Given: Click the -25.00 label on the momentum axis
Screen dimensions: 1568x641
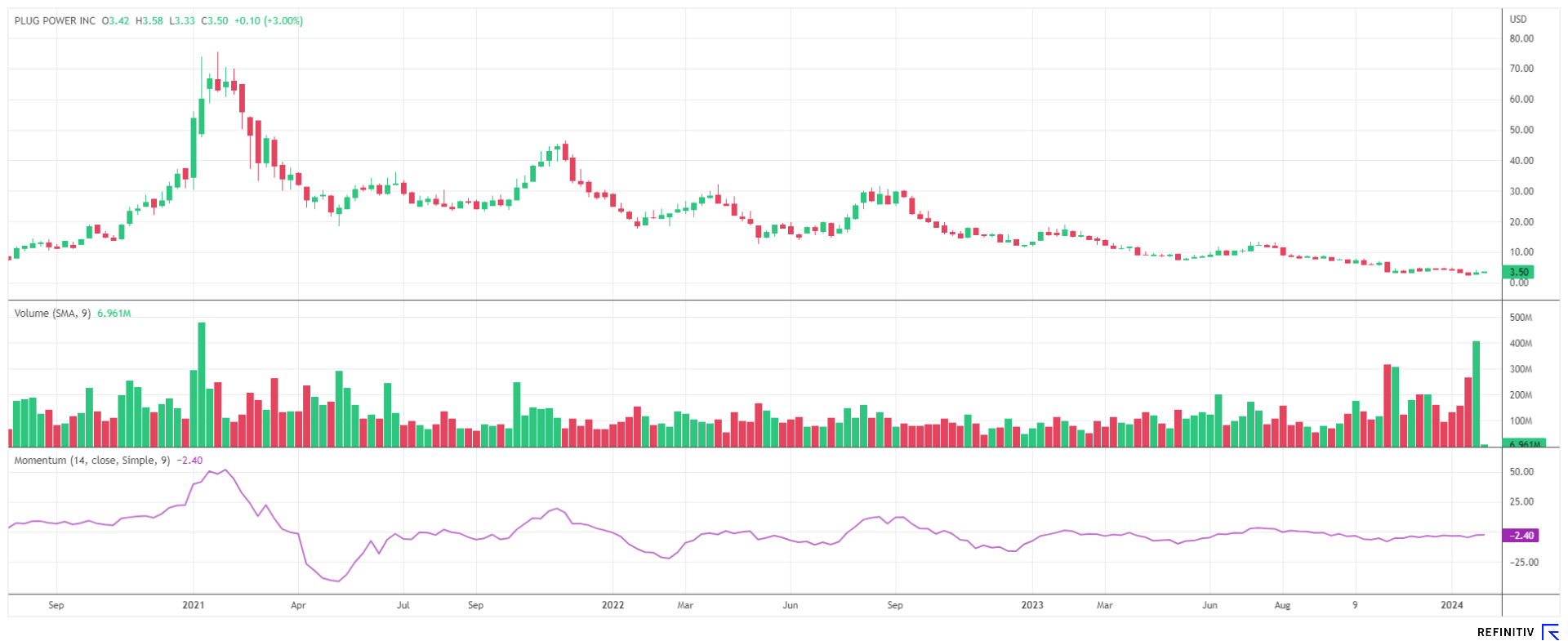Looking at the screenshot, I should (x=1523, y=563).
